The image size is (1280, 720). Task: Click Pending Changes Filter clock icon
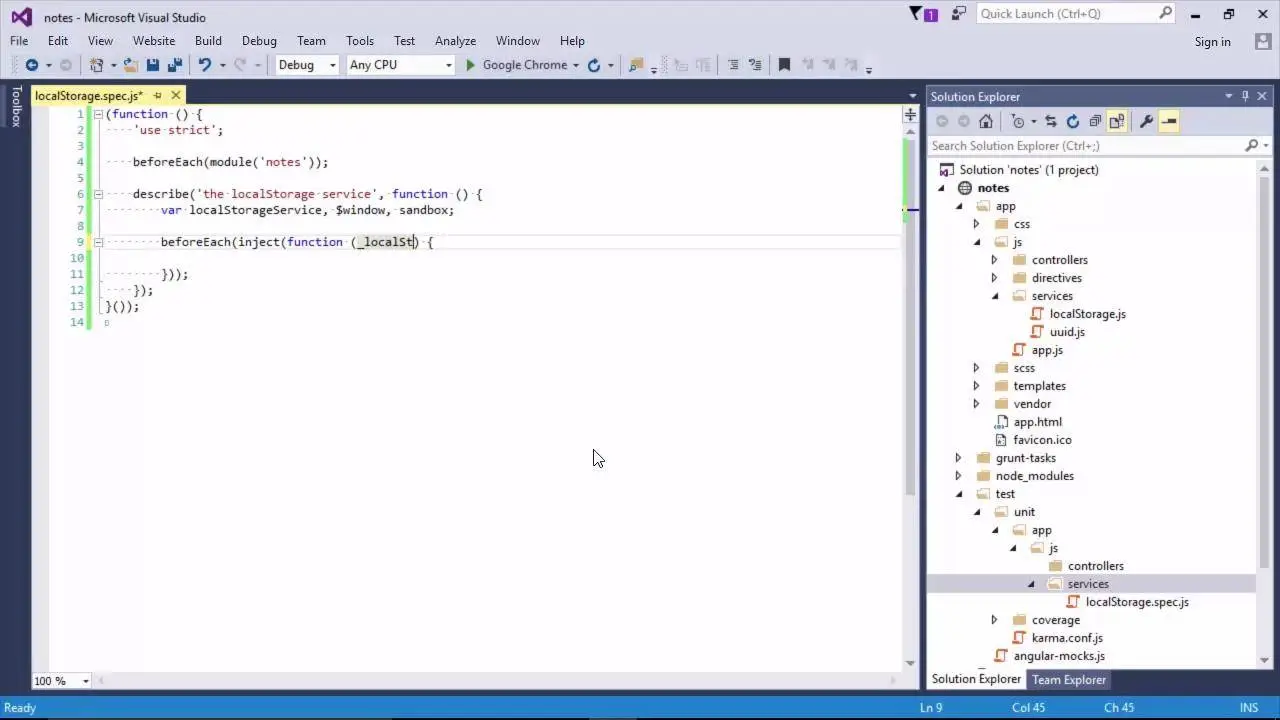[1018, 121]
